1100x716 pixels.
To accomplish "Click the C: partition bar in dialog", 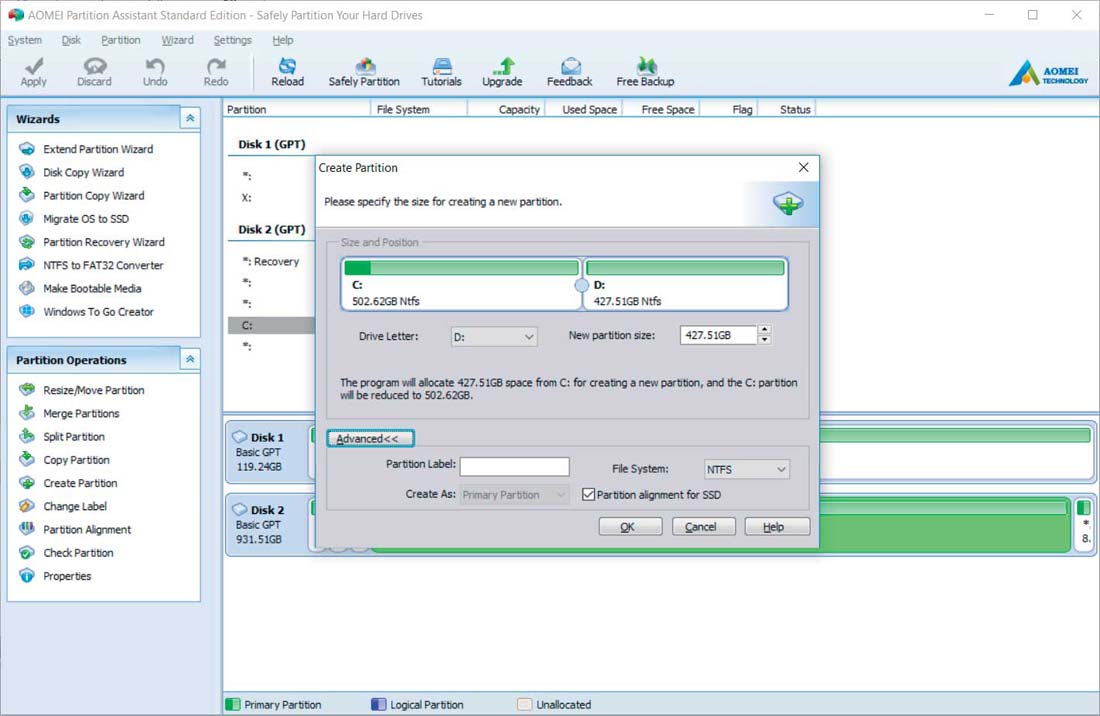I will pyautogui.click(x=461, y=284).
